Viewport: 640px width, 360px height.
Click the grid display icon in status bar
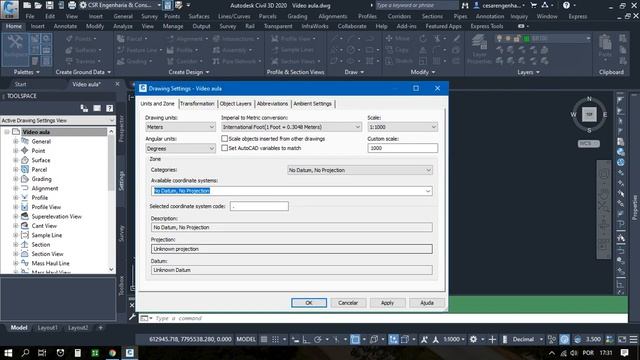click(x=264, y=339)
